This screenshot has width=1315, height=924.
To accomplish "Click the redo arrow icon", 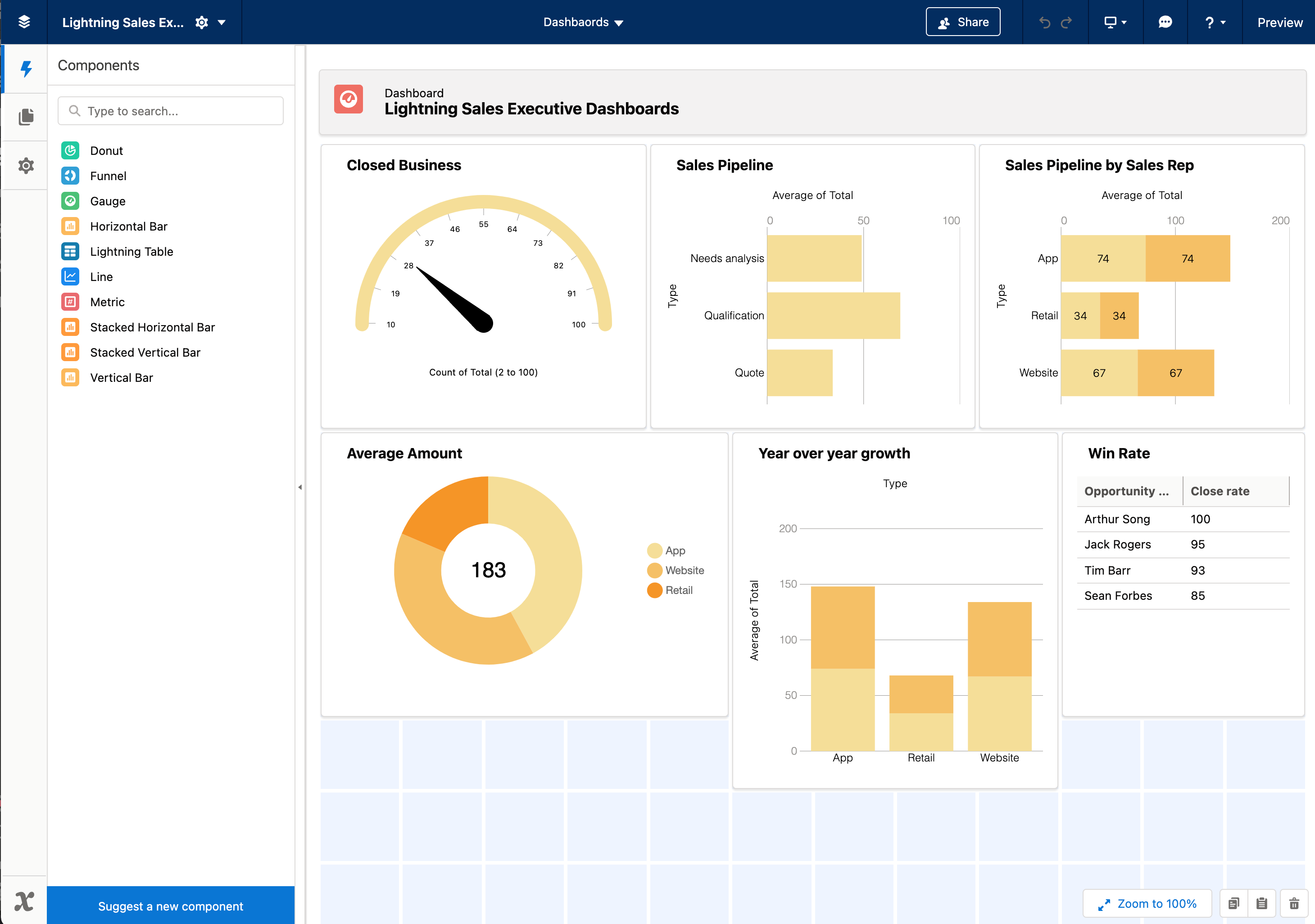I will point(1067,23).
